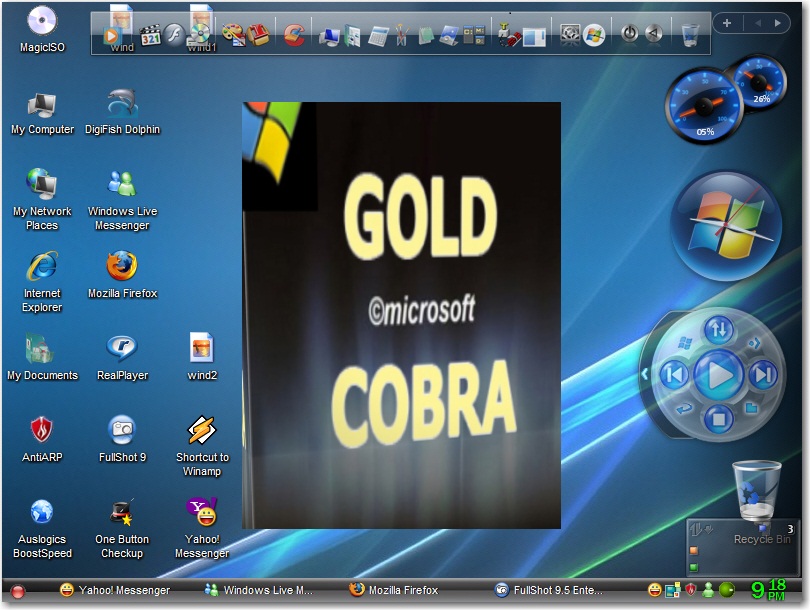The image size is (810, 610).
Task: Click the dock's right arrow navigation button
Action: coord(777,23)
